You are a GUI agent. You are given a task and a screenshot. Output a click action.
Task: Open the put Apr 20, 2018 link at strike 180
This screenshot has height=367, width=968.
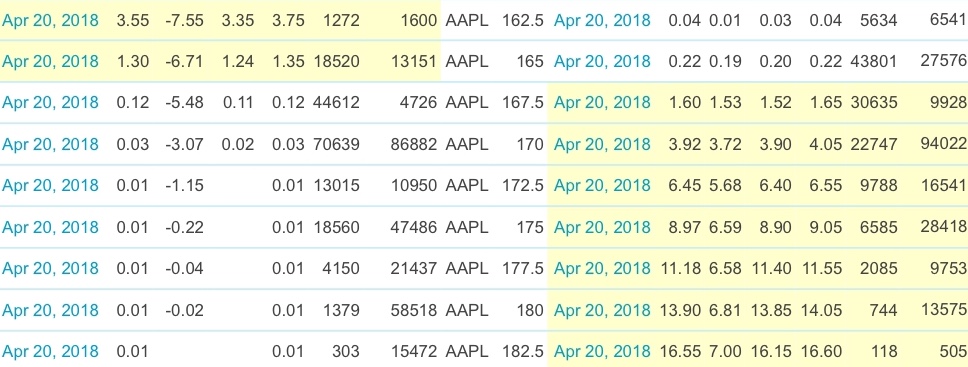click(x=602, y=310)
